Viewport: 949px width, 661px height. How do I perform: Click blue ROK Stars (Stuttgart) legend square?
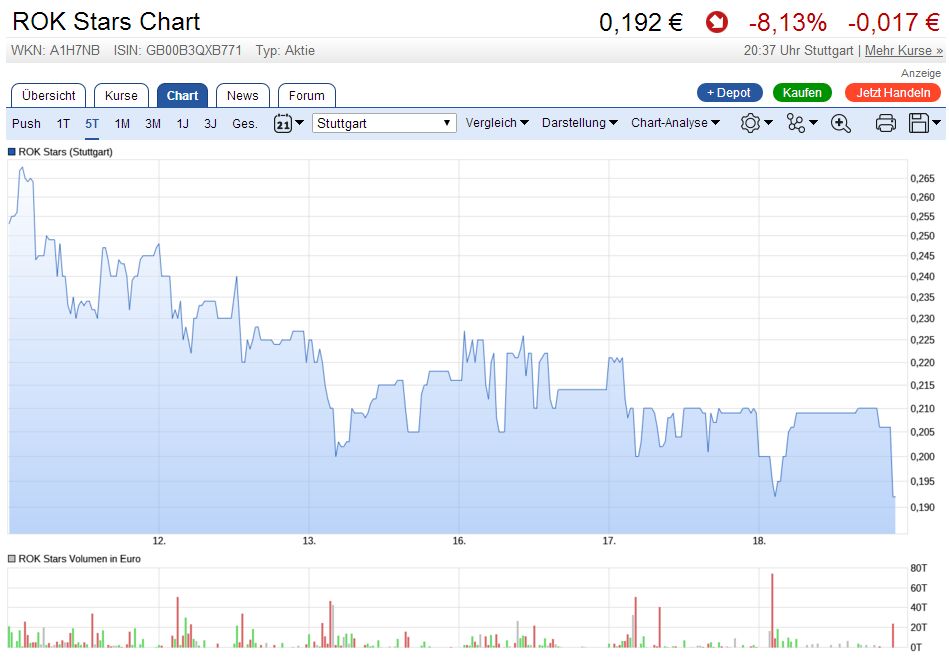pos(11,152)
